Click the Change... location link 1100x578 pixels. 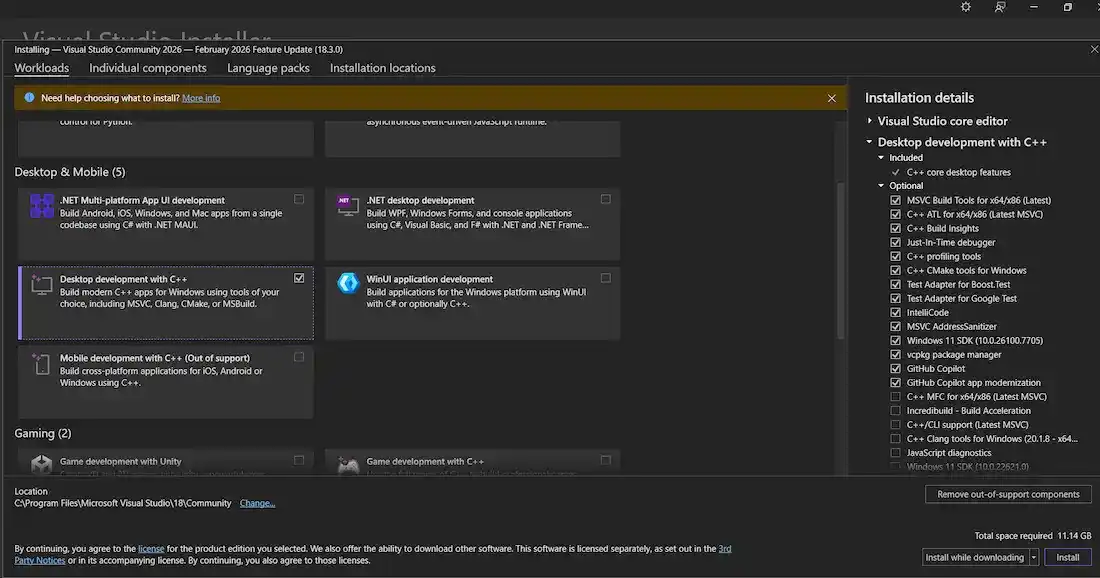click(257, 503)
